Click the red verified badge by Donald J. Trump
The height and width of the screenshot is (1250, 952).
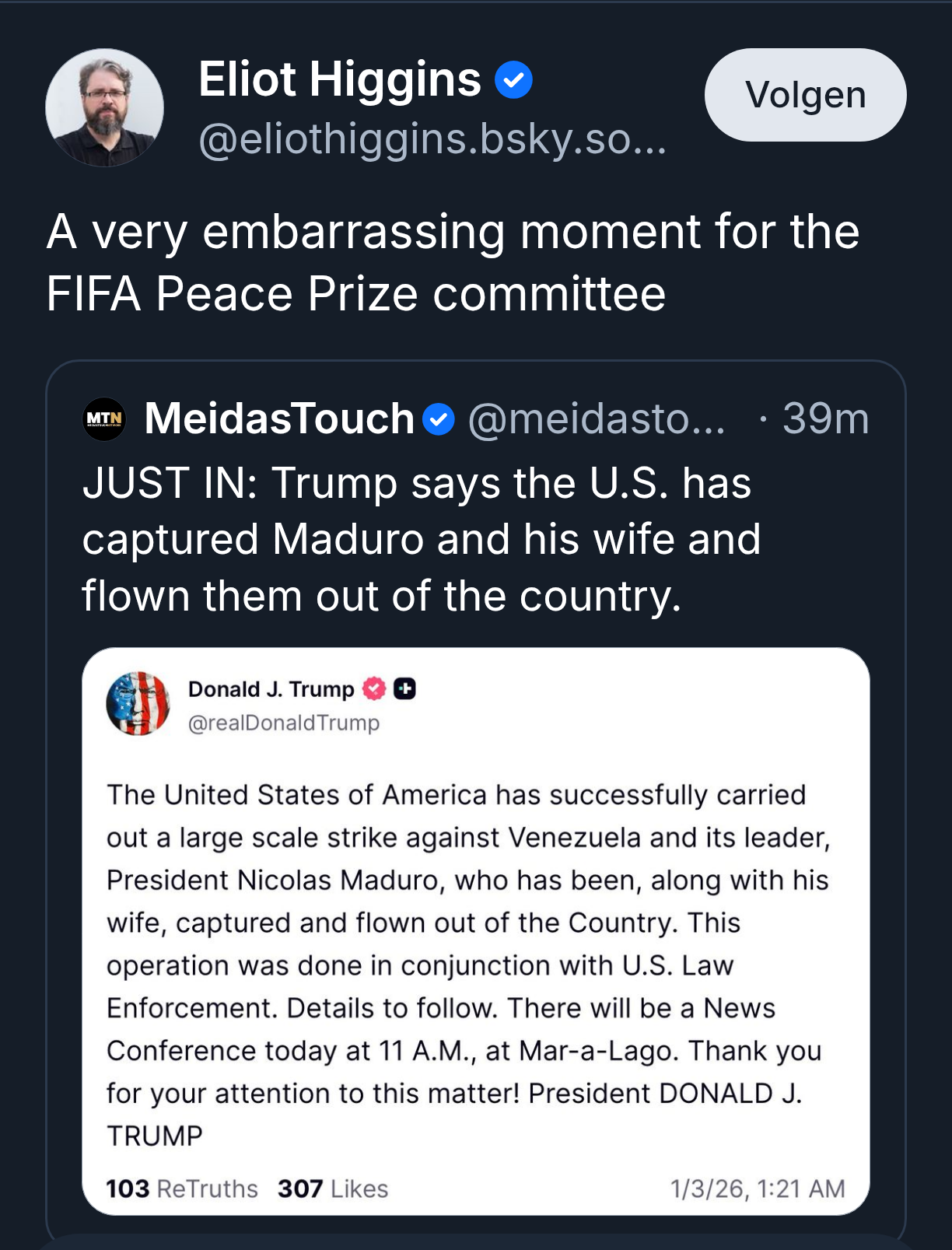click(x=374, y=688)
